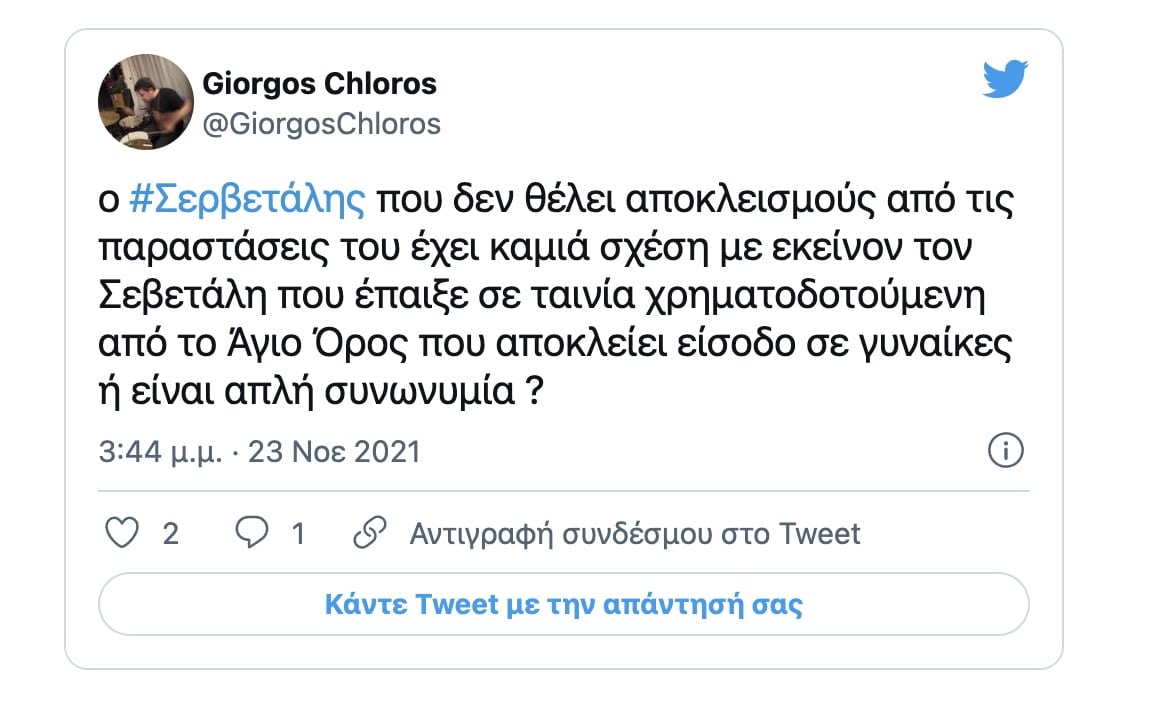Open Giorgos Chloros profile picture
The height and width of the screenshot is (724, 1166).
[145, 101]
